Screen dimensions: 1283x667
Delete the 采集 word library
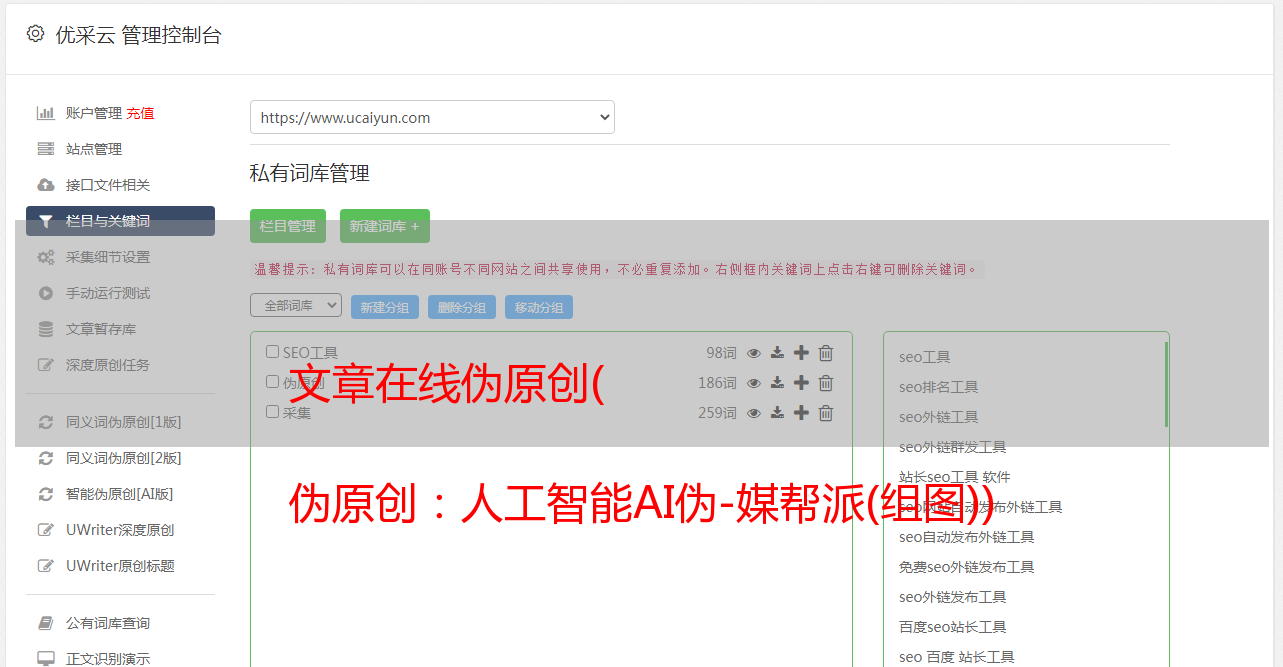(x=826, y=413)
